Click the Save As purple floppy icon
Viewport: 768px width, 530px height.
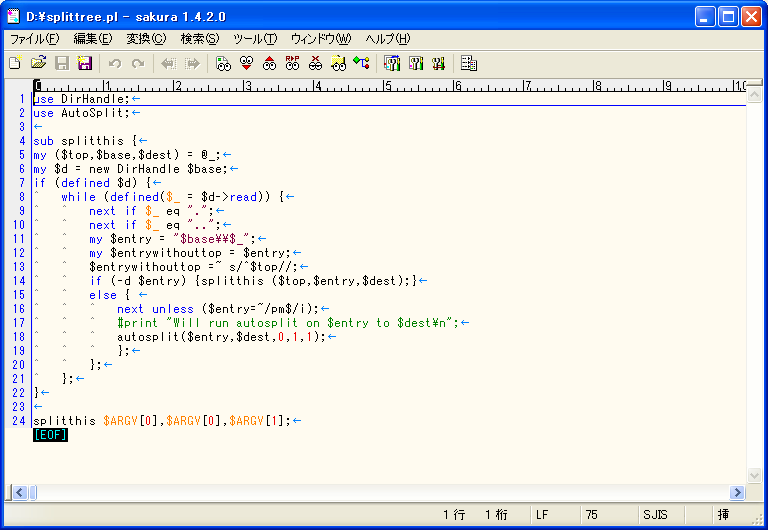tap(85, 63)
